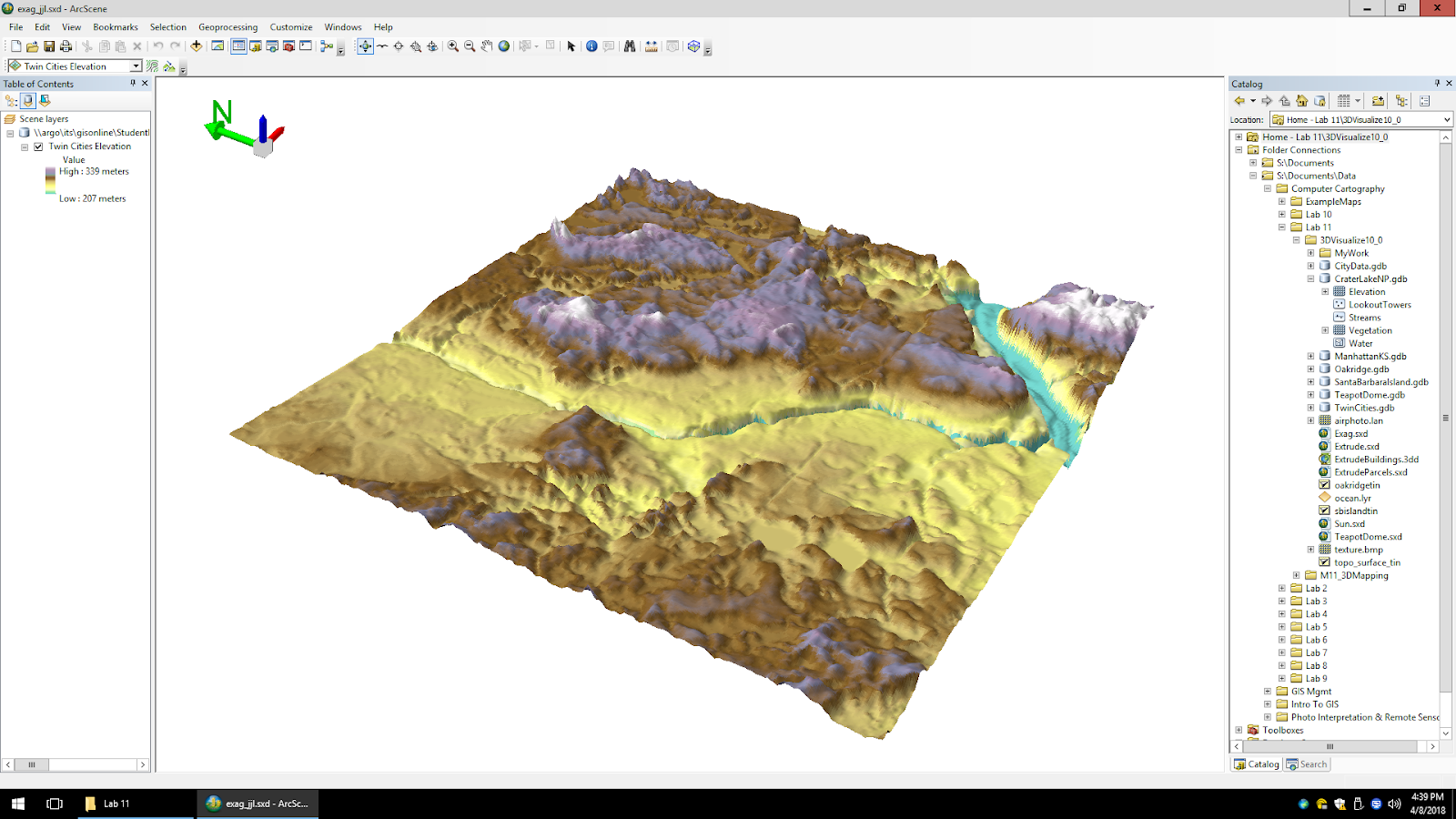
Task: Open the ArcToolbox window icon
Action: pos(290,46)
